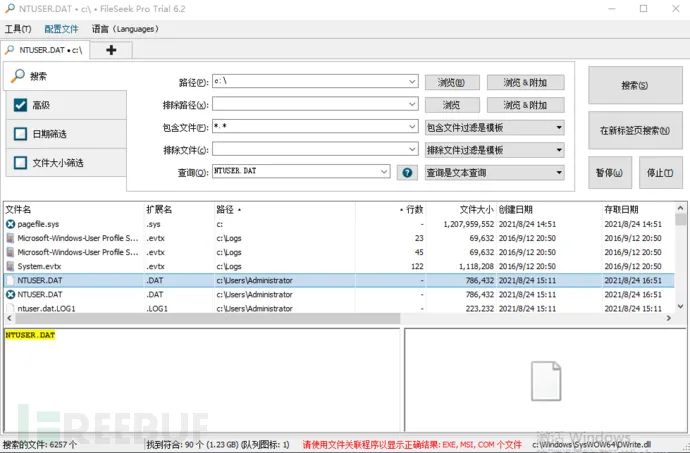Viewport: 690px width, 453px height.
Task: Enable the 文件大小筛选 checkbox
Action: pos(20,163)
